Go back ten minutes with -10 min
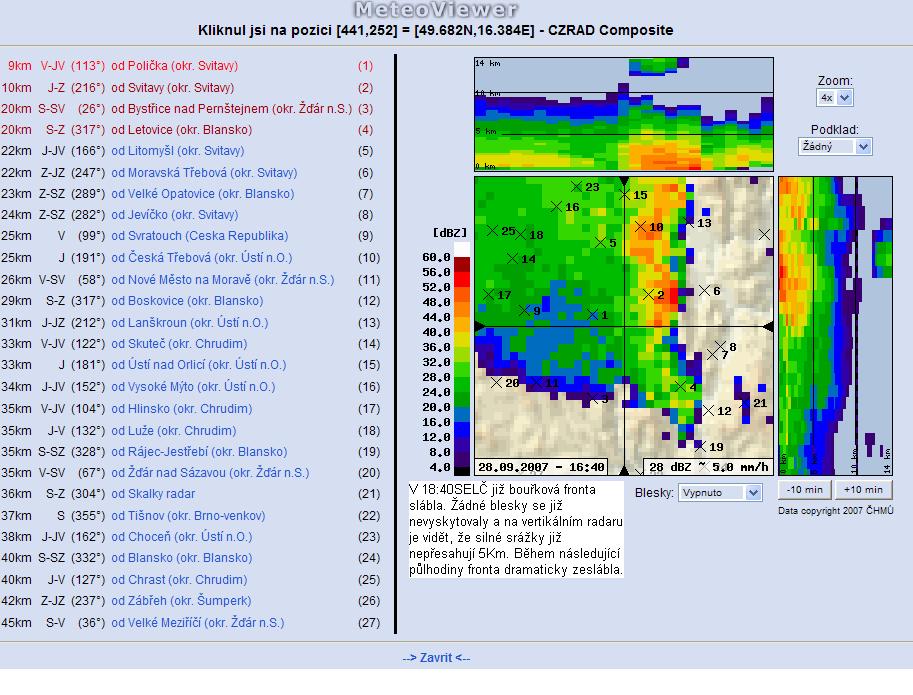 point(805,490)
